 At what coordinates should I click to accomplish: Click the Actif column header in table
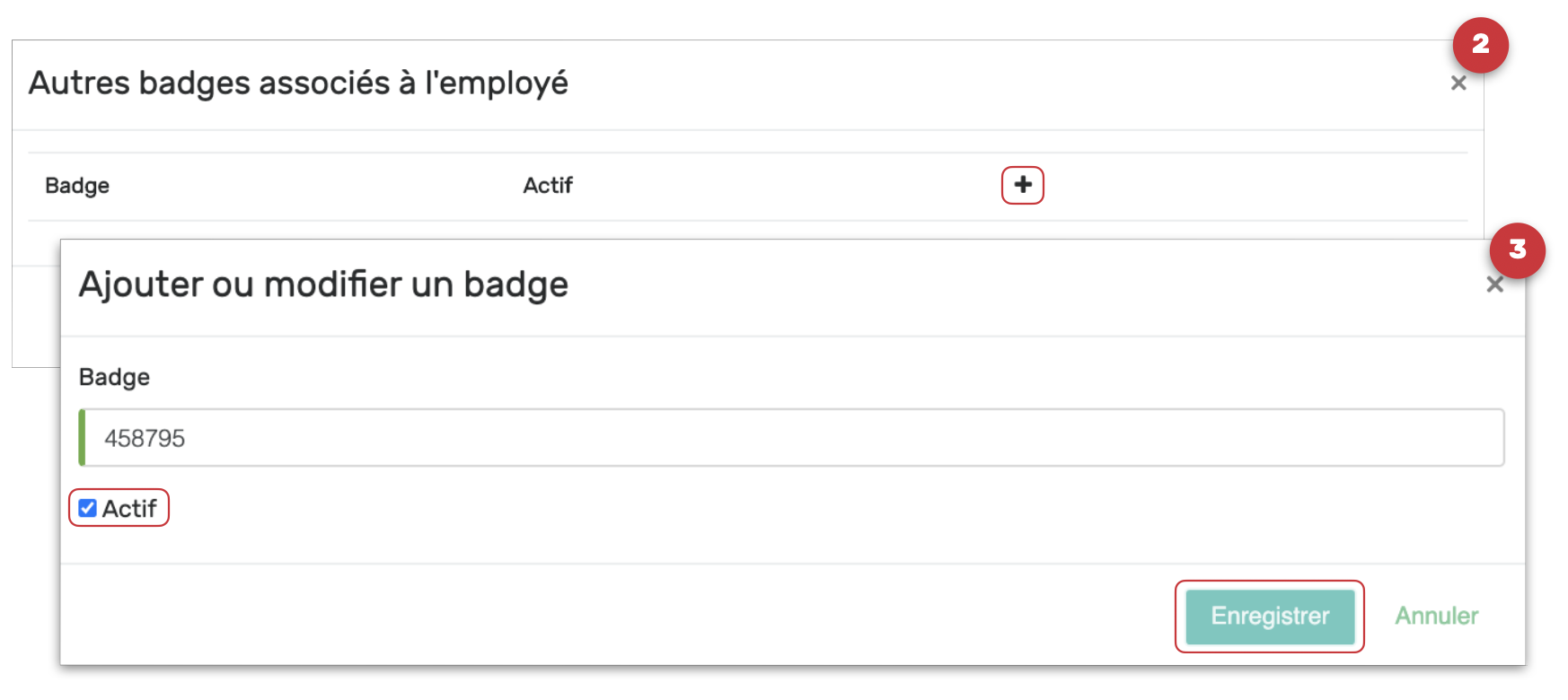pyautogui.click(x=548, y=186)
